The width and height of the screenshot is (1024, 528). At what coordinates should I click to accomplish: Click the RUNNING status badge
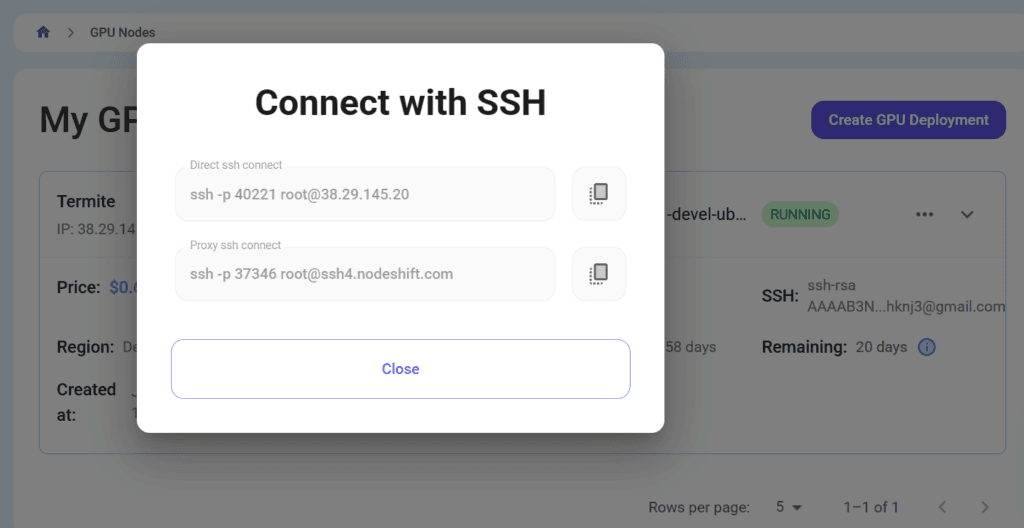(800, 214)
